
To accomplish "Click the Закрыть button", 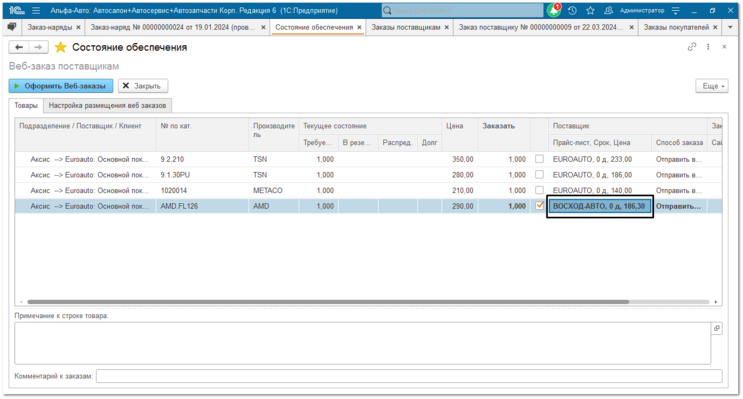I will 143,86.
